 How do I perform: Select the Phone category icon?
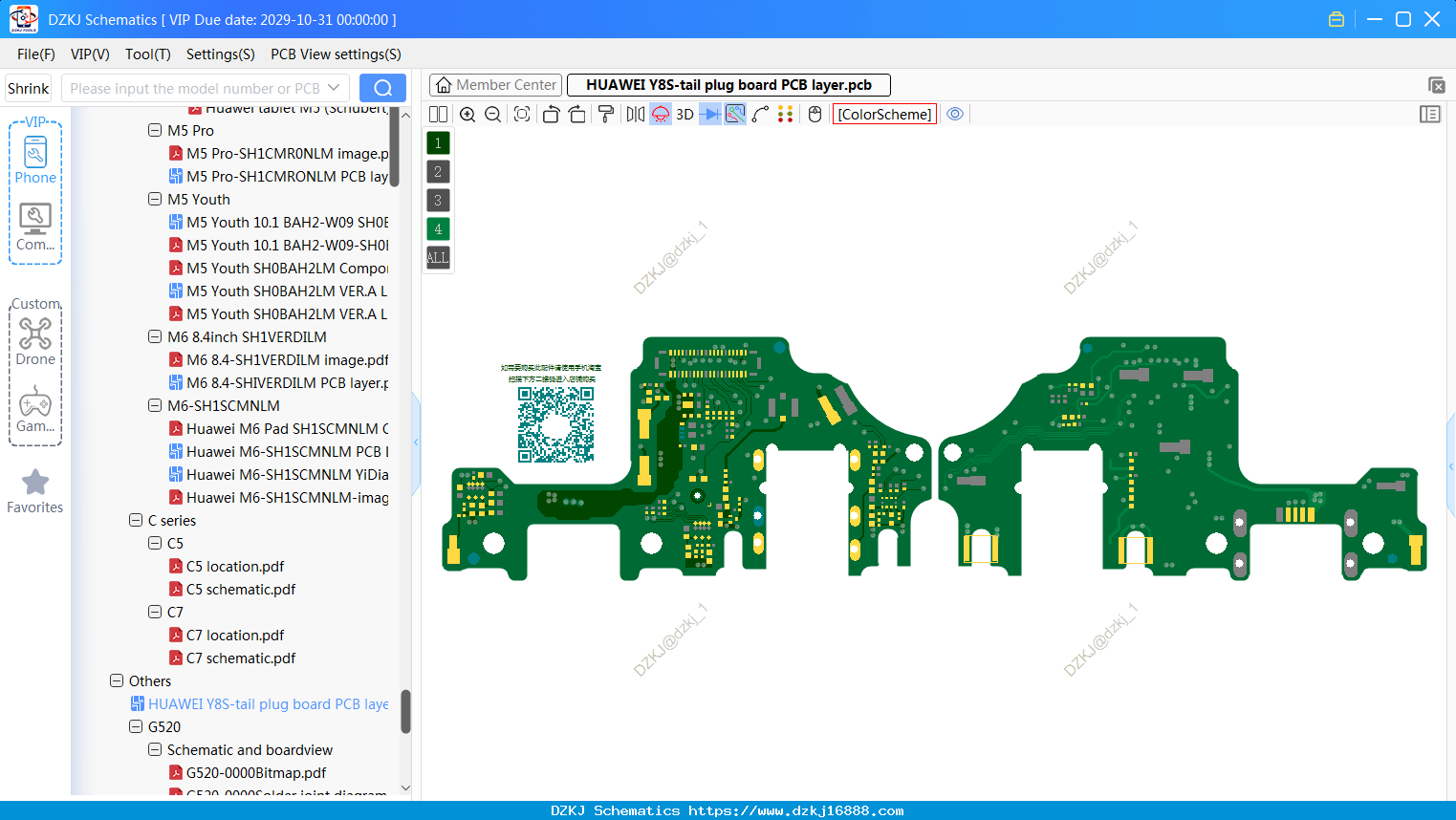pos(35,160)
